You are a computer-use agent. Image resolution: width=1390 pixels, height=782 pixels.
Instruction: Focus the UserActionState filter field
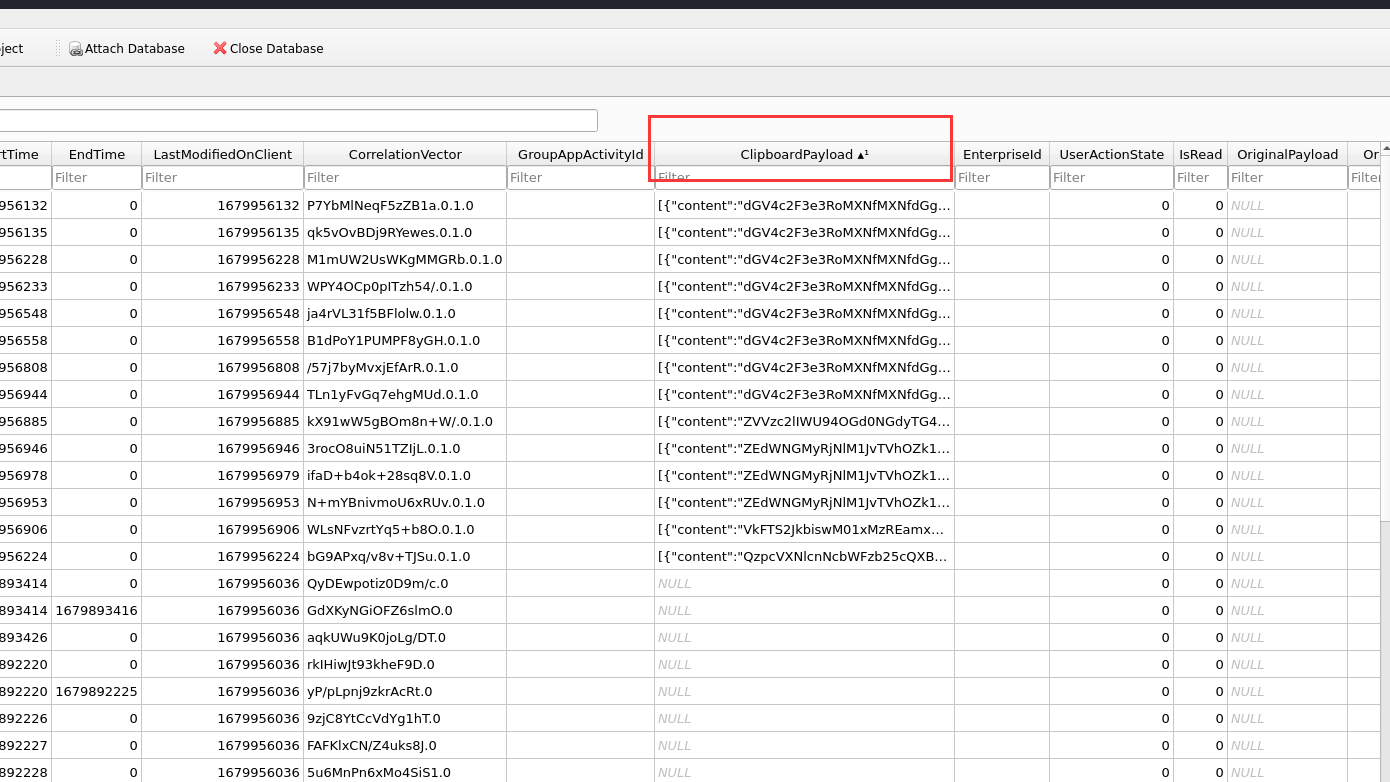1112,178
